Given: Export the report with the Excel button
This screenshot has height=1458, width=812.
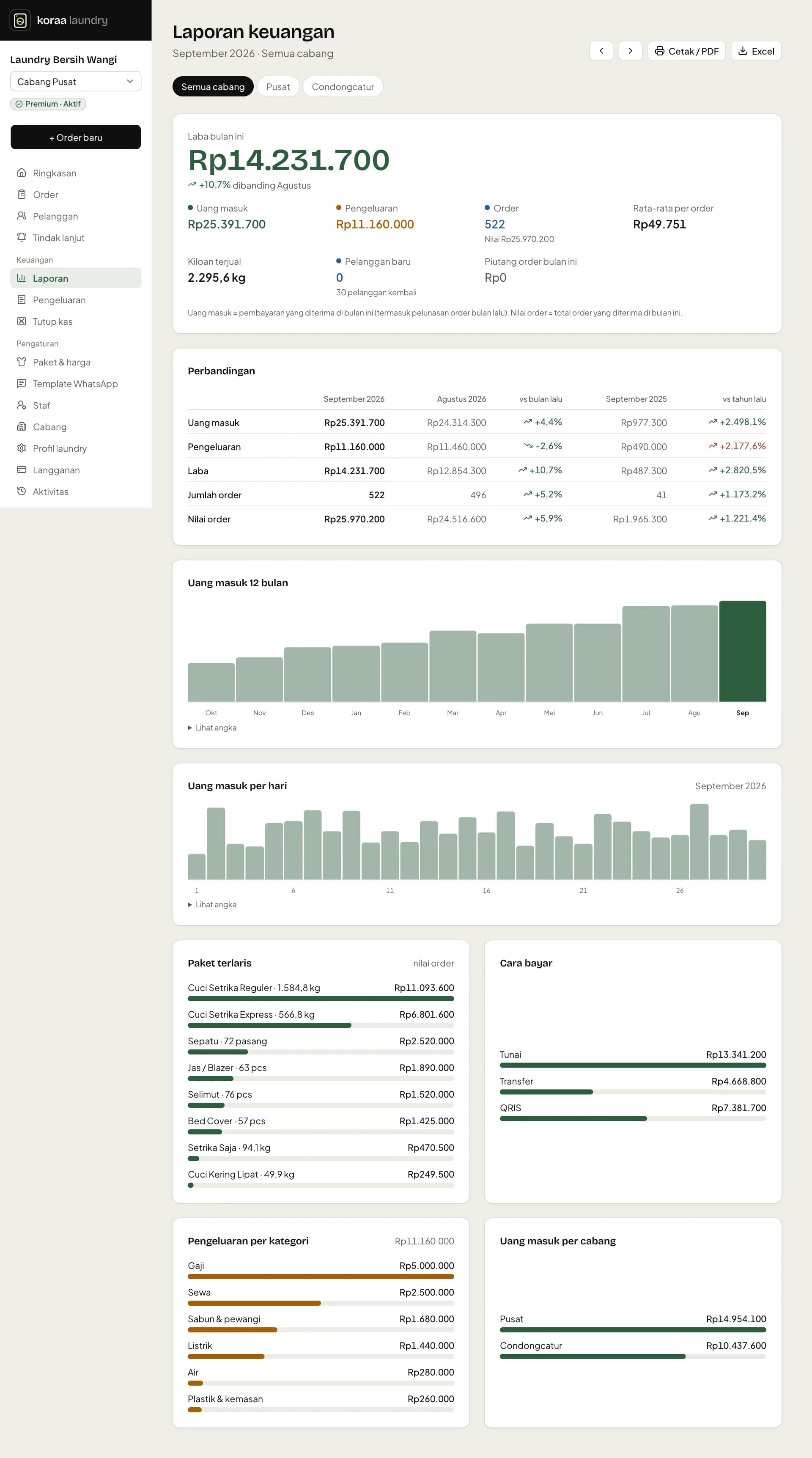Looking at the screenshot, I should (x=756, y=51).
